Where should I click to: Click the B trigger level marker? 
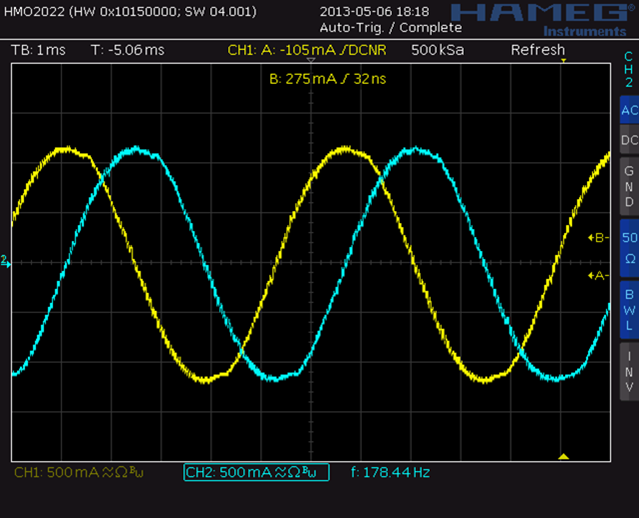[598, 238]
